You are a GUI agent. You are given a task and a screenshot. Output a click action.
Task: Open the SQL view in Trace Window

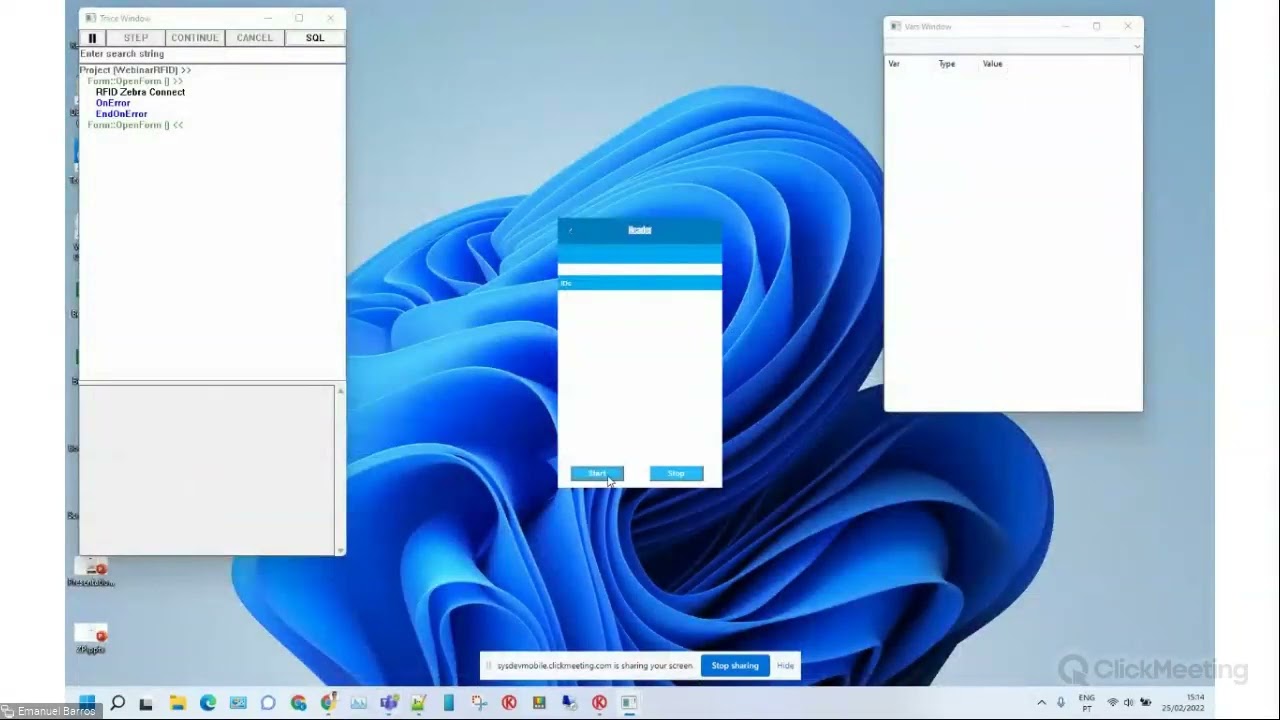(x=315, y=38)
